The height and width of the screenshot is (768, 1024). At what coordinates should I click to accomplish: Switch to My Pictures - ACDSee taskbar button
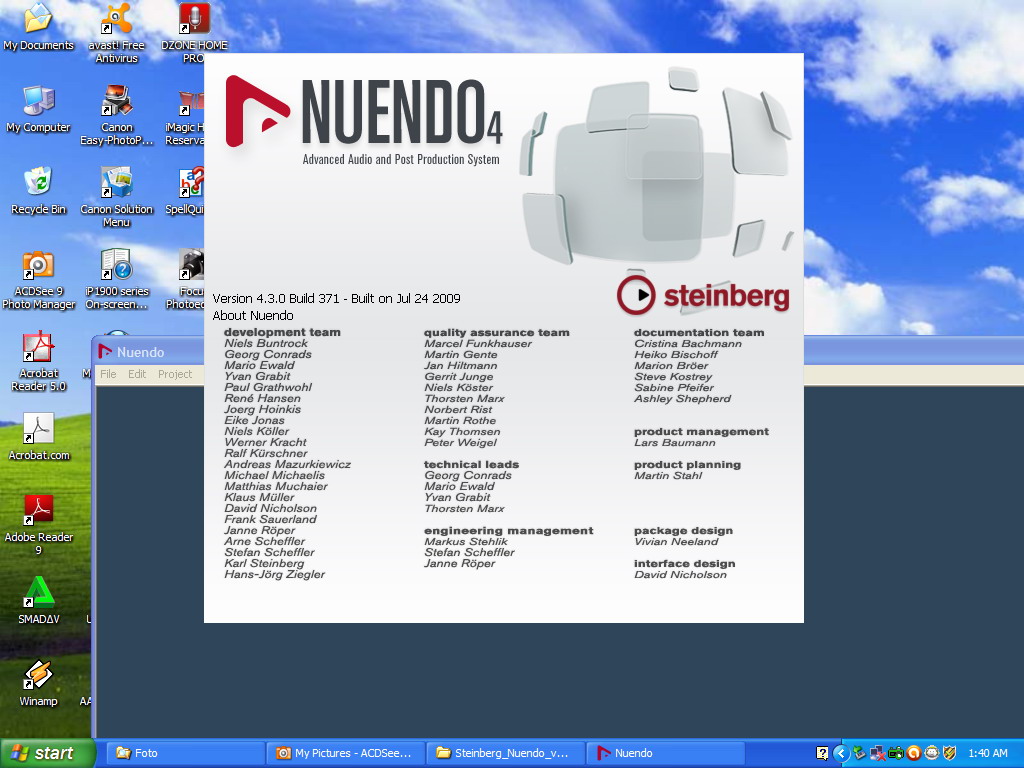(345, 753)
